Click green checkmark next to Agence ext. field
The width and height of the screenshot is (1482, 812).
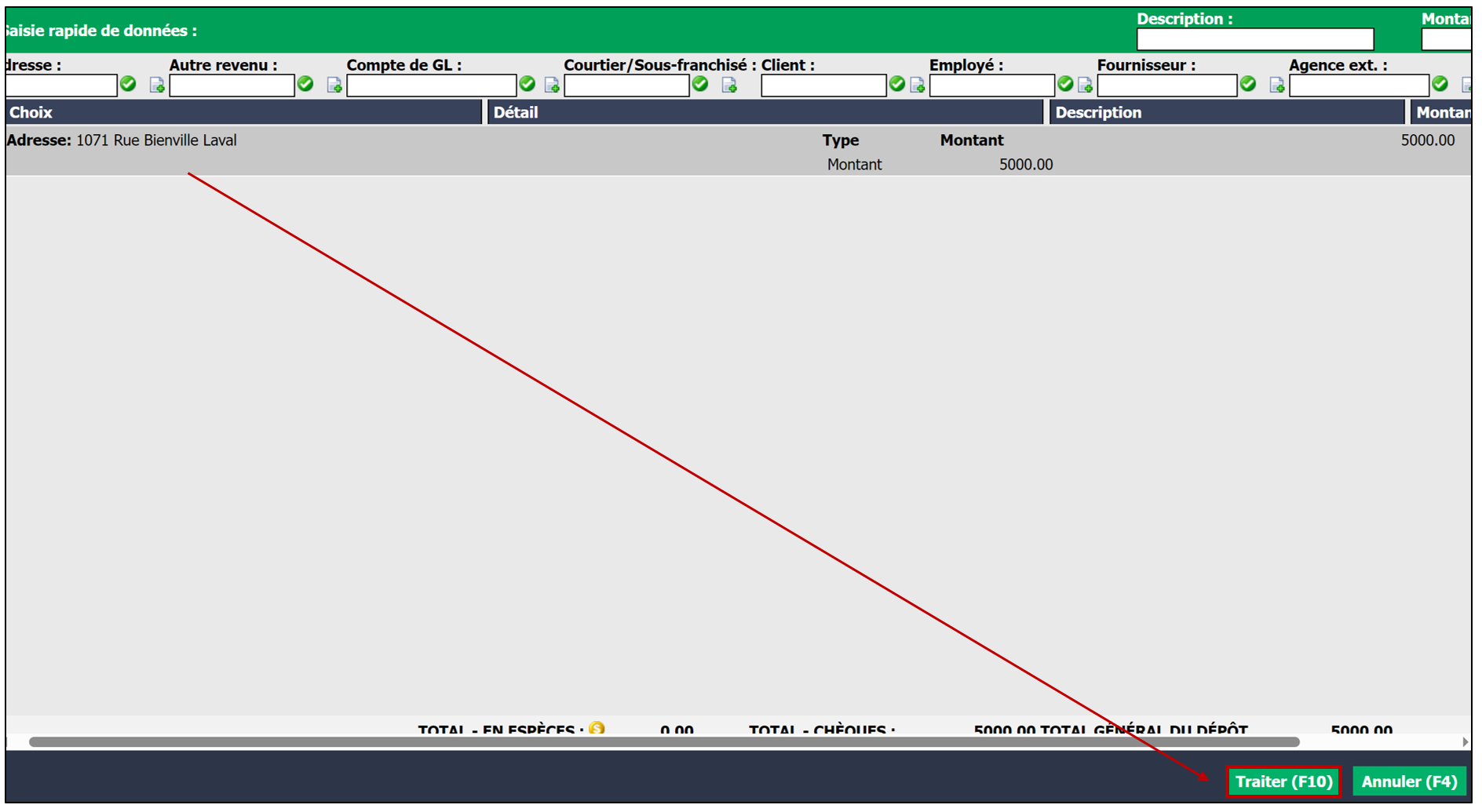tap(1440, 84)
